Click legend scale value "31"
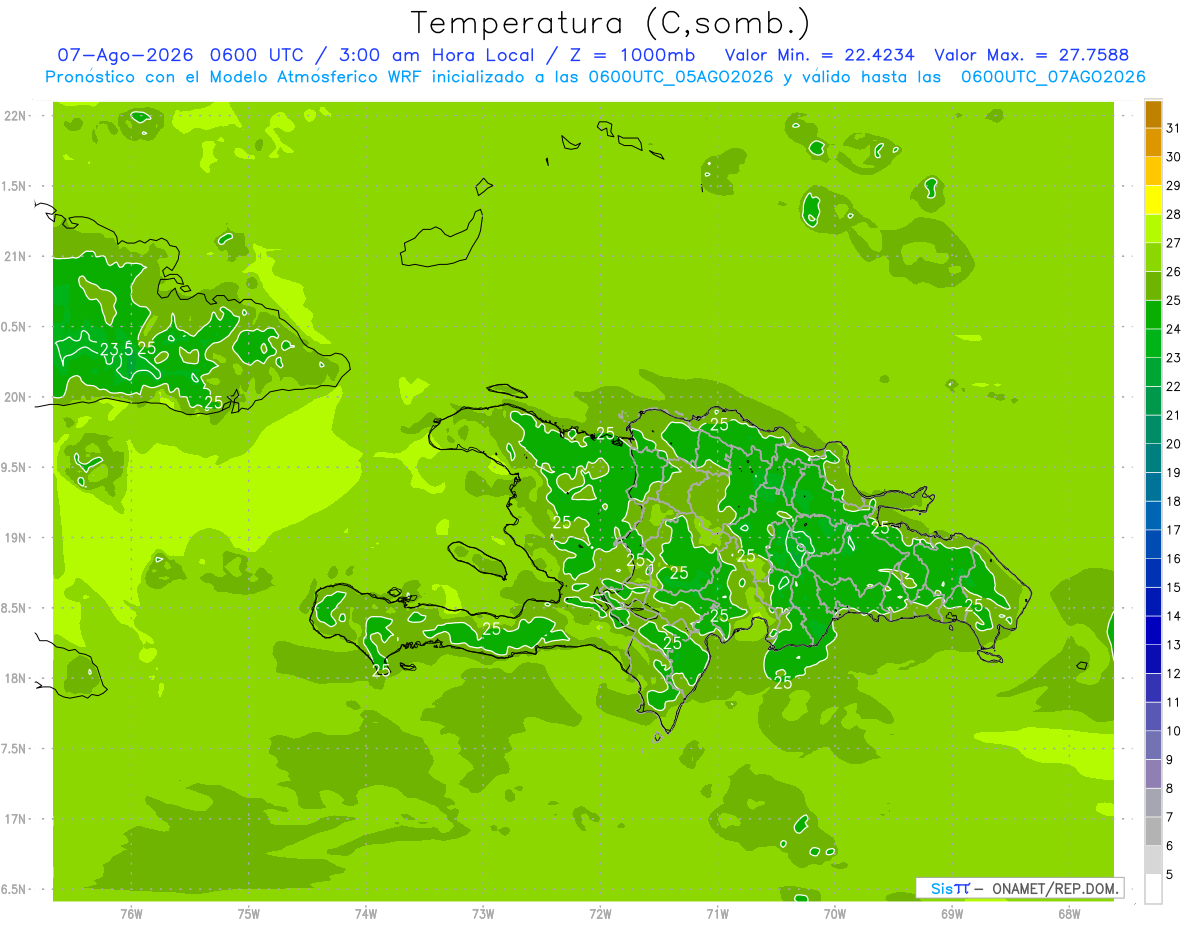 tap(1174, 128)
